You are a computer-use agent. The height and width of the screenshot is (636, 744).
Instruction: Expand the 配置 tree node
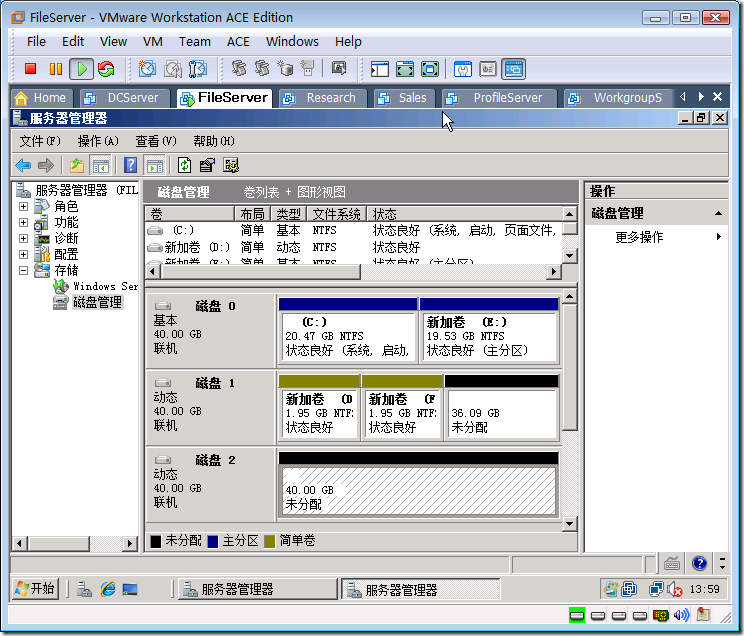click(23, 254)
